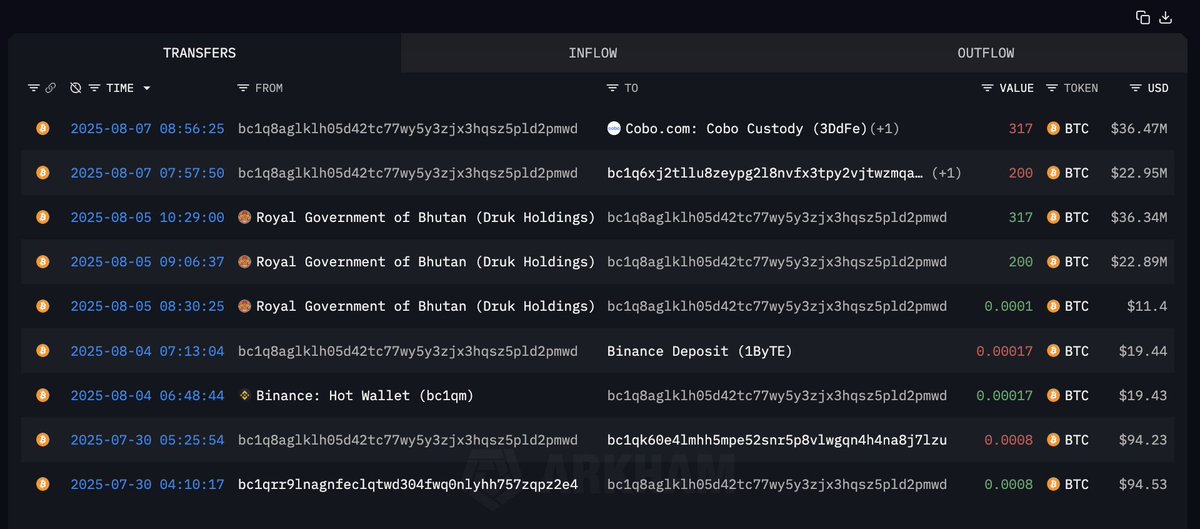The height and width of the screenshot is (529, 1200).
Task: Open address bc1qk60e4lmhh5mpe52snr5p8vlwgqn4h4na8j7lzu
Action: click(777, 440)
